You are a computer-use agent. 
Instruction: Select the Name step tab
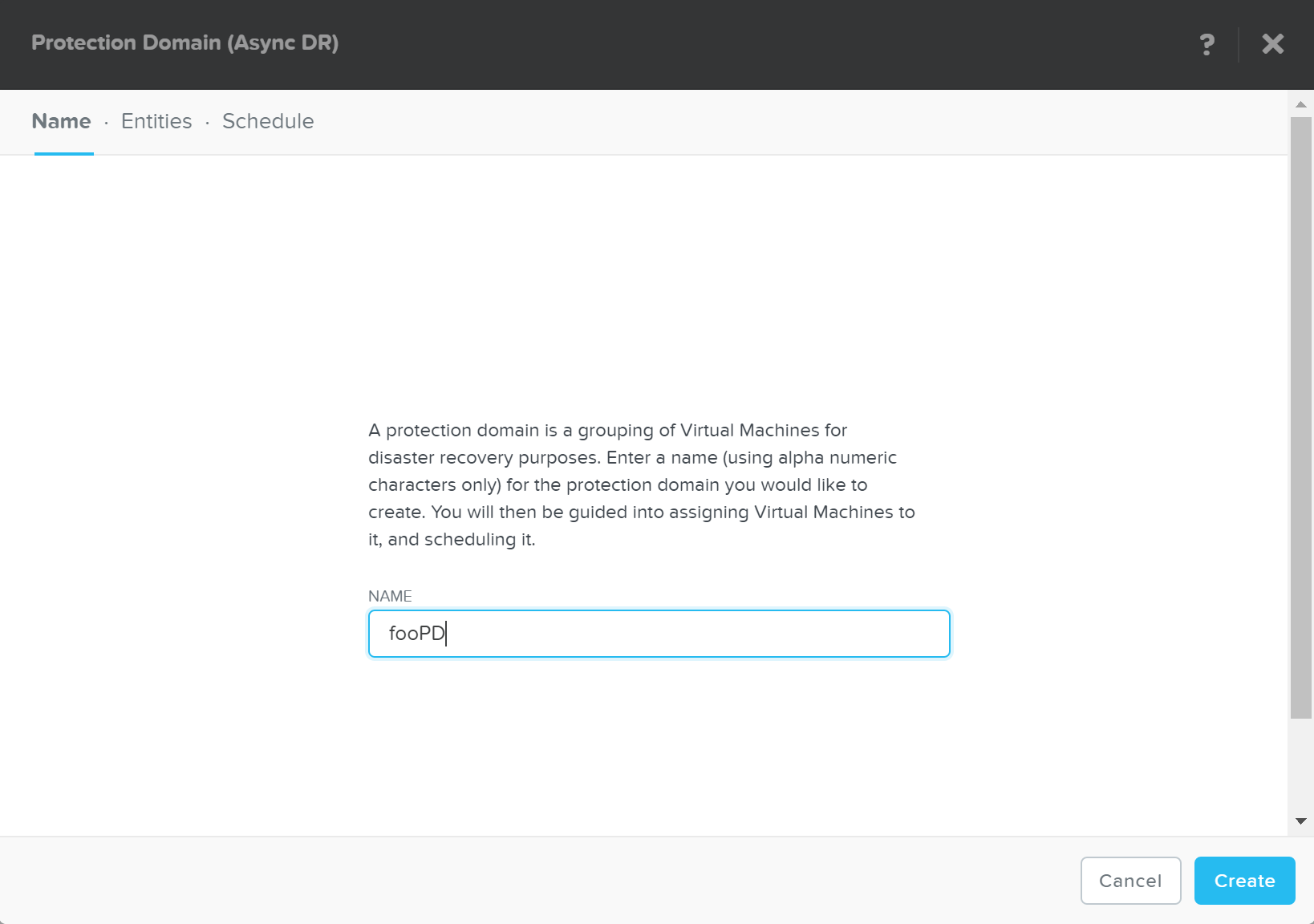pyautogui.click(x=61, y=121)
